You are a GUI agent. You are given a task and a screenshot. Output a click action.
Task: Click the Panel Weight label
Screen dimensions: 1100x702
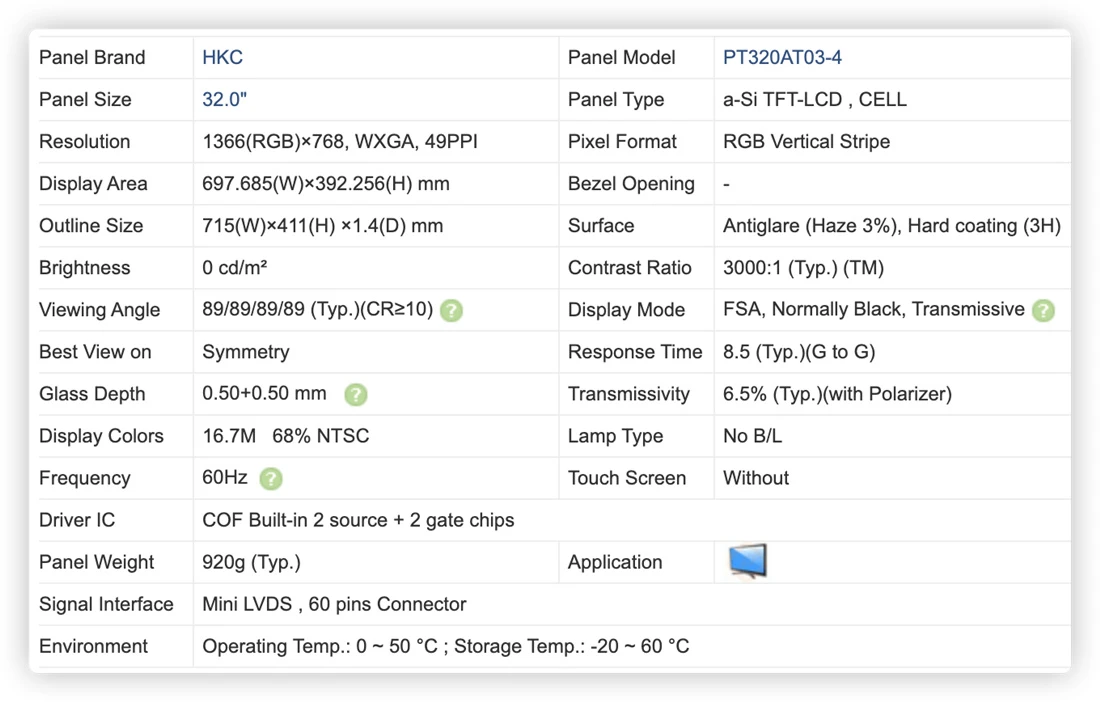[96, 562]
